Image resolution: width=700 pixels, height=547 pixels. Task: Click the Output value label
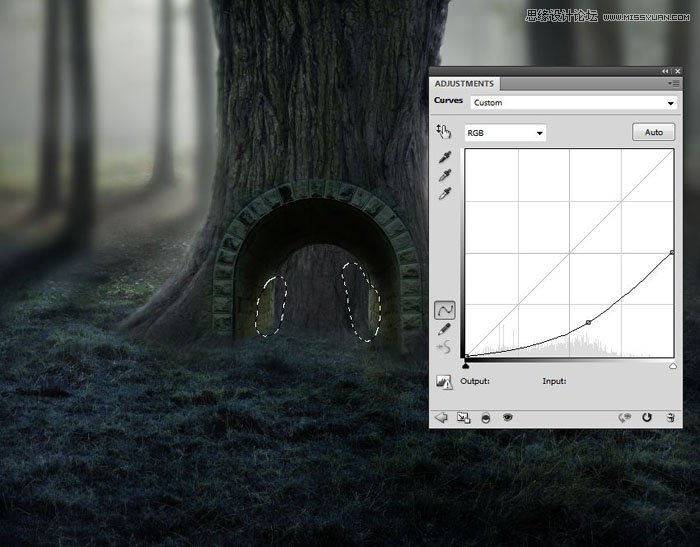tap(475, 381)
